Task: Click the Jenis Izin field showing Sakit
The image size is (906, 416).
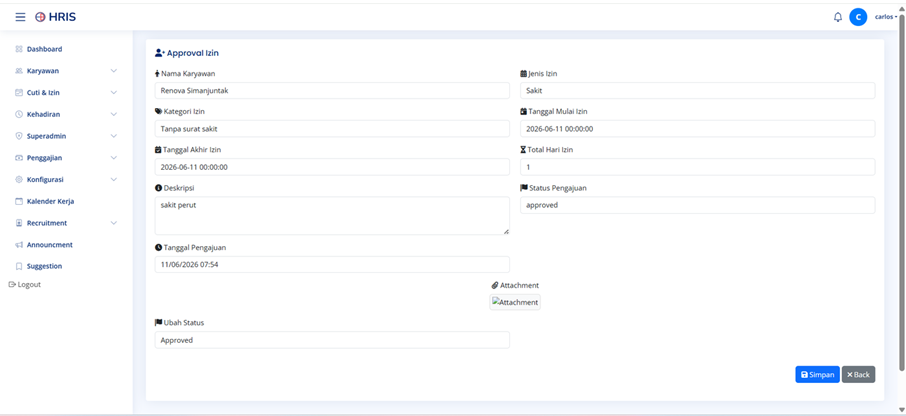Action: pyautogui.click(x=697, y=91)
